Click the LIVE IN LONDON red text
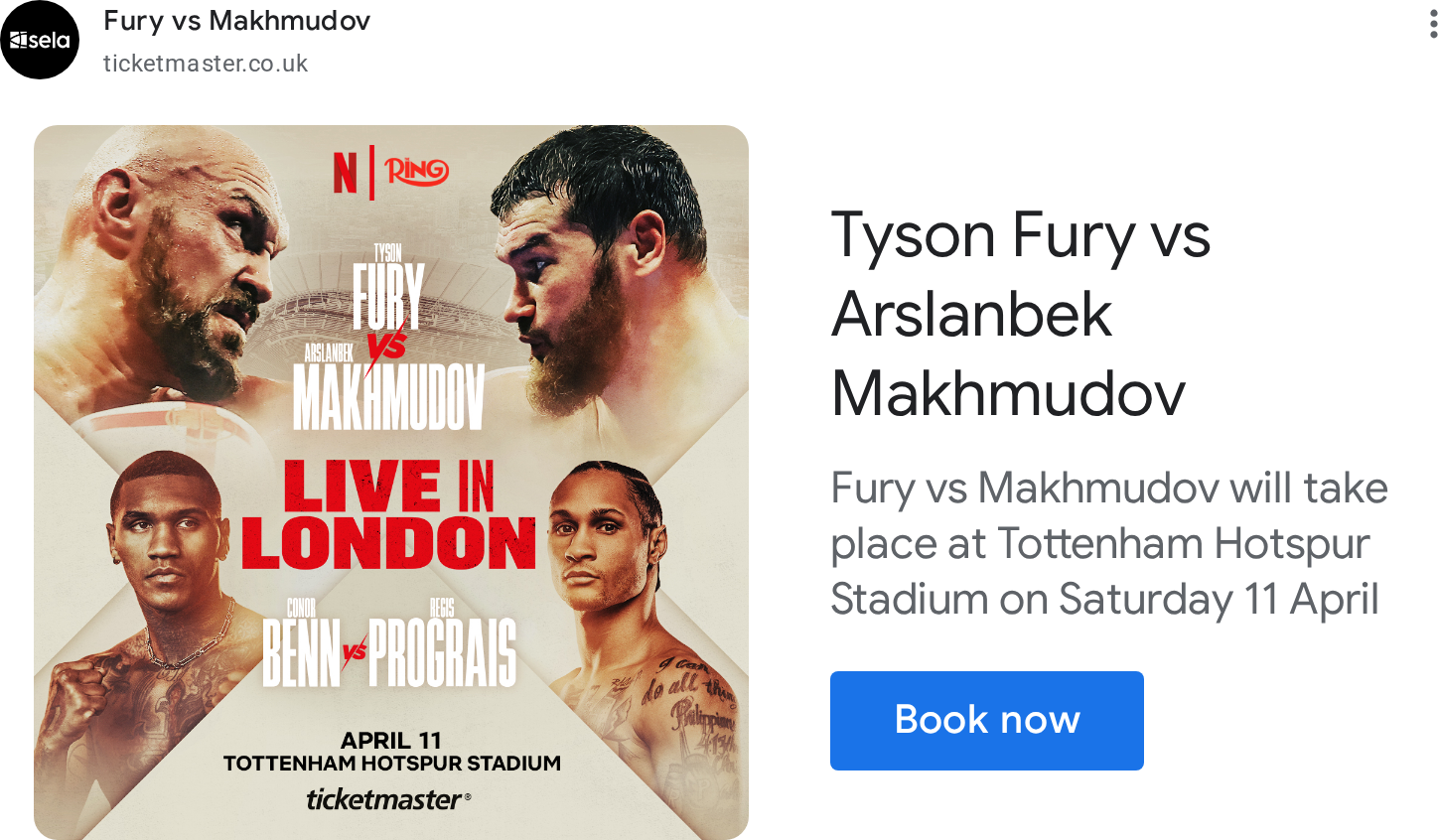Viewport: 1438px width, 840px height. [388, 514]
